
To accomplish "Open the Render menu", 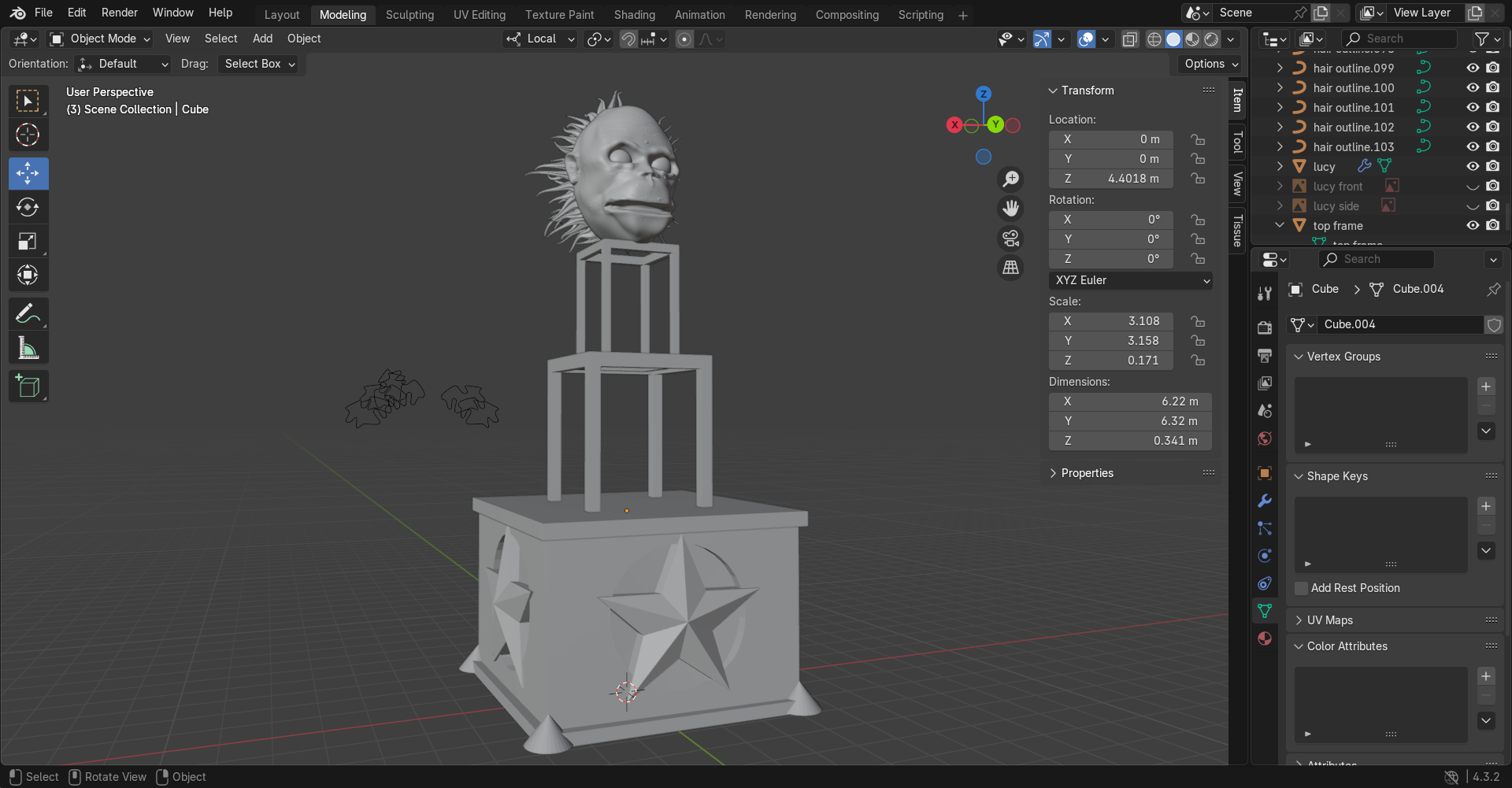I will tap(119, 13).
